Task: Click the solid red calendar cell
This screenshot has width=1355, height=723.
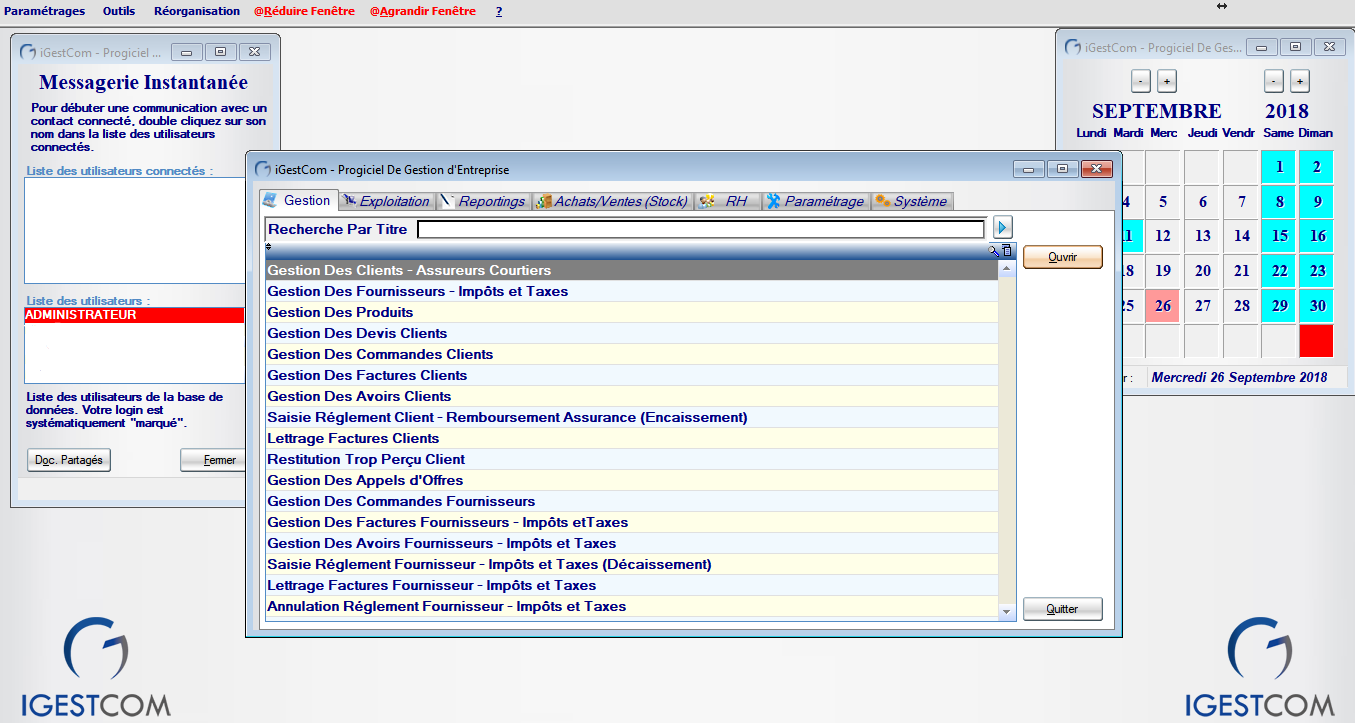Action: coord(1317,341)
